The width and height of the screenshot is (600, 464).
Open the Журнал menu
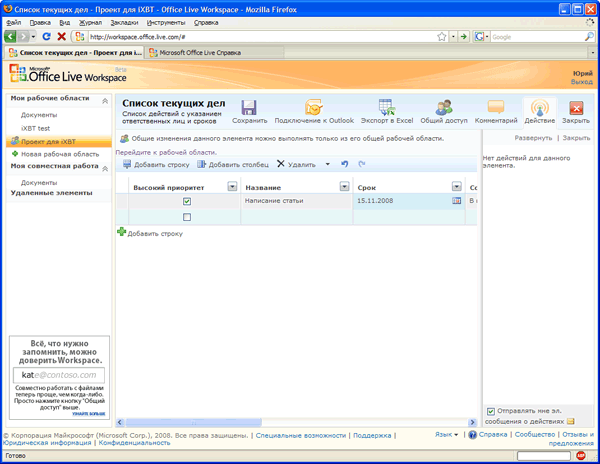coord(90,23)
